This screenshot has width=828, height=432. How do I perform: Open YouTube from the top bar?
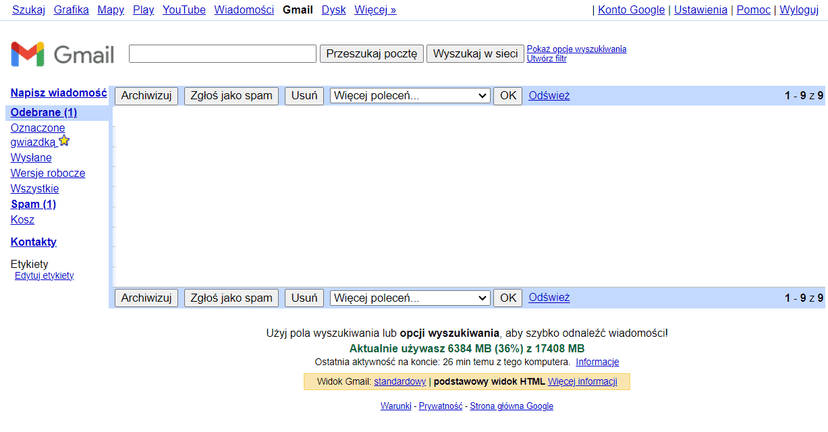tap(184, 10)
